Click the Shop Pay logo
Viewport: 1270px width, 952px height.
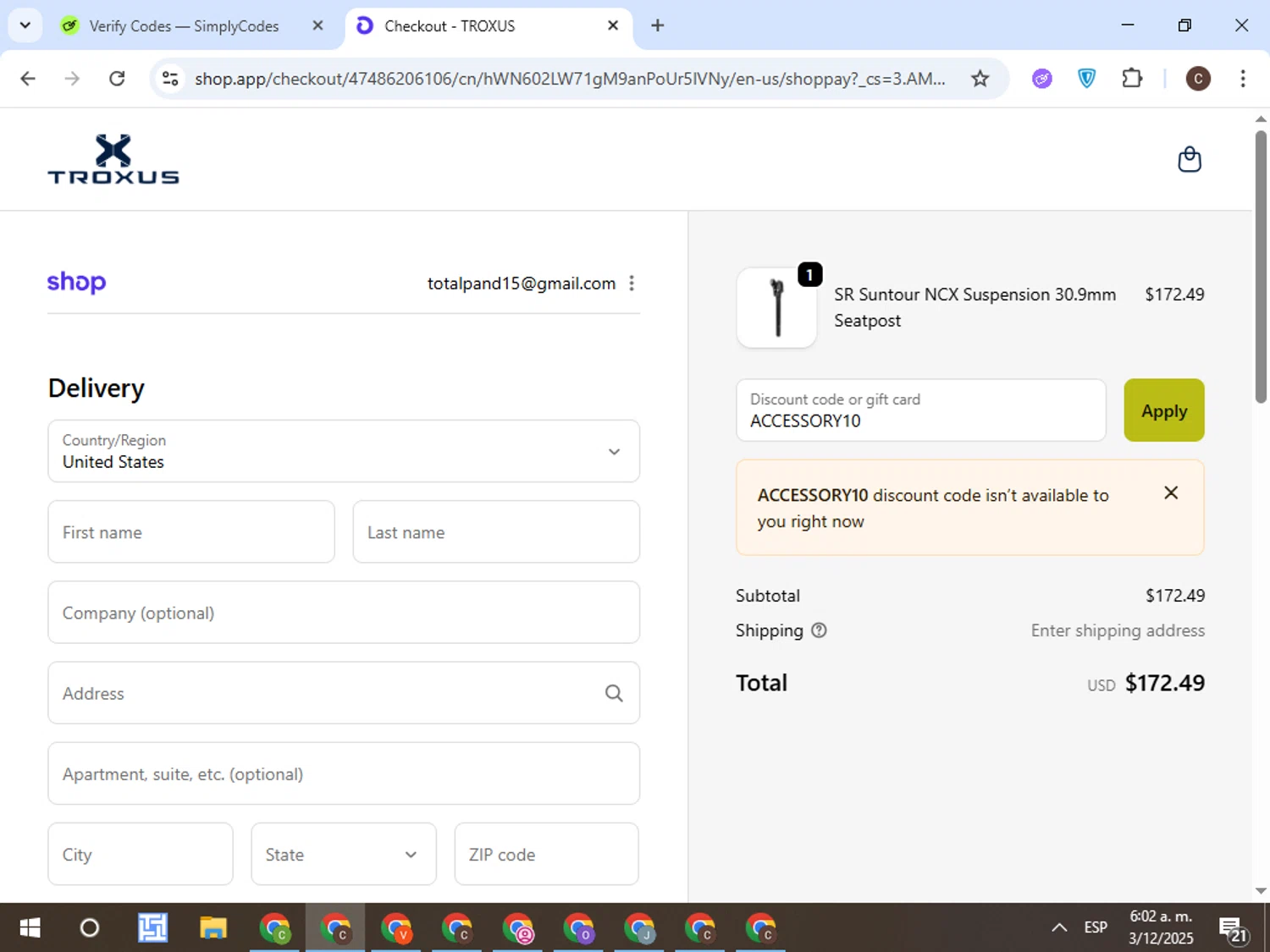(x=76, y=282)
